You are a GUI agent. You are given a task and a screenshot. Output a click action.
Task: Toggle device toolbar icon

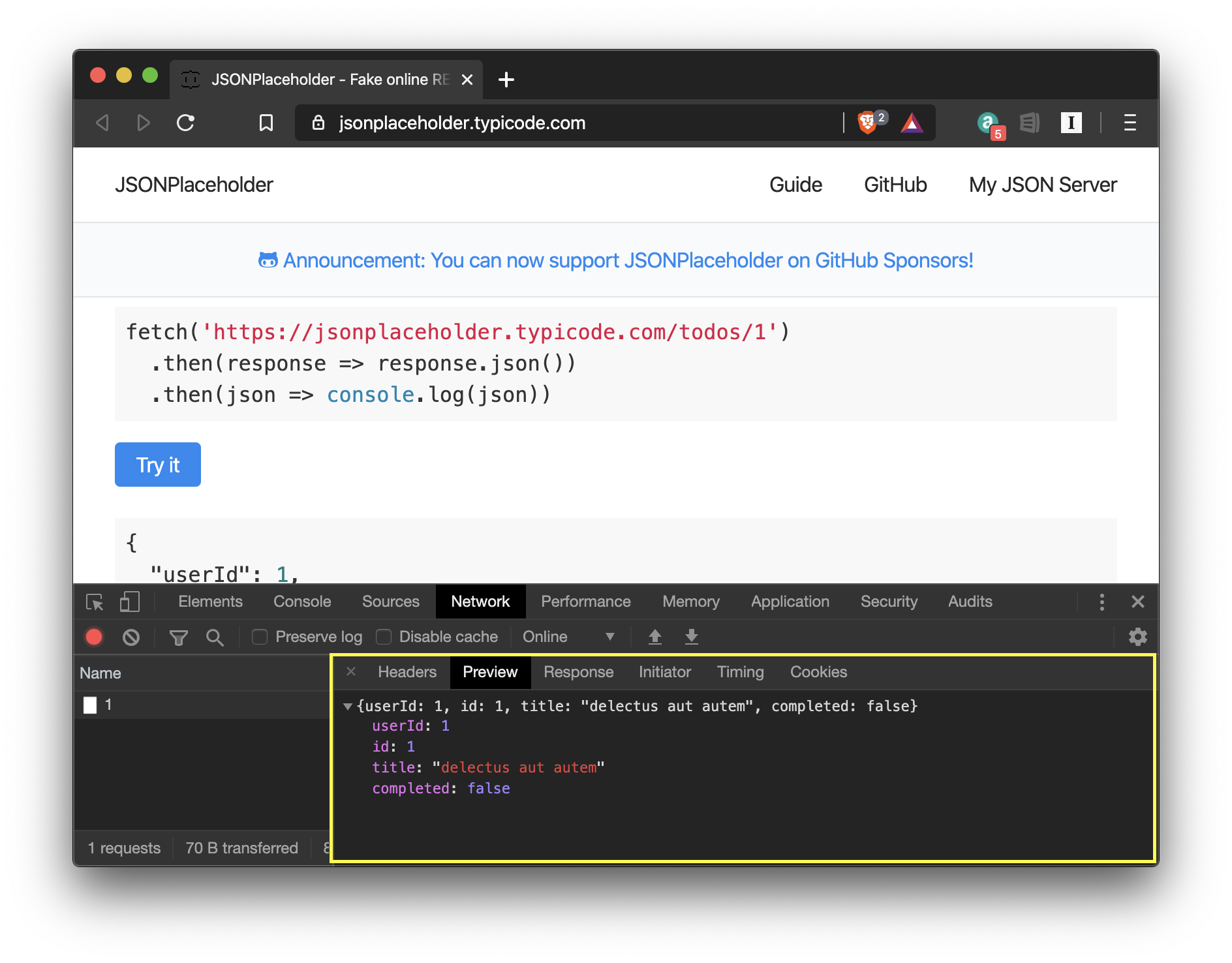coord(129,602)
